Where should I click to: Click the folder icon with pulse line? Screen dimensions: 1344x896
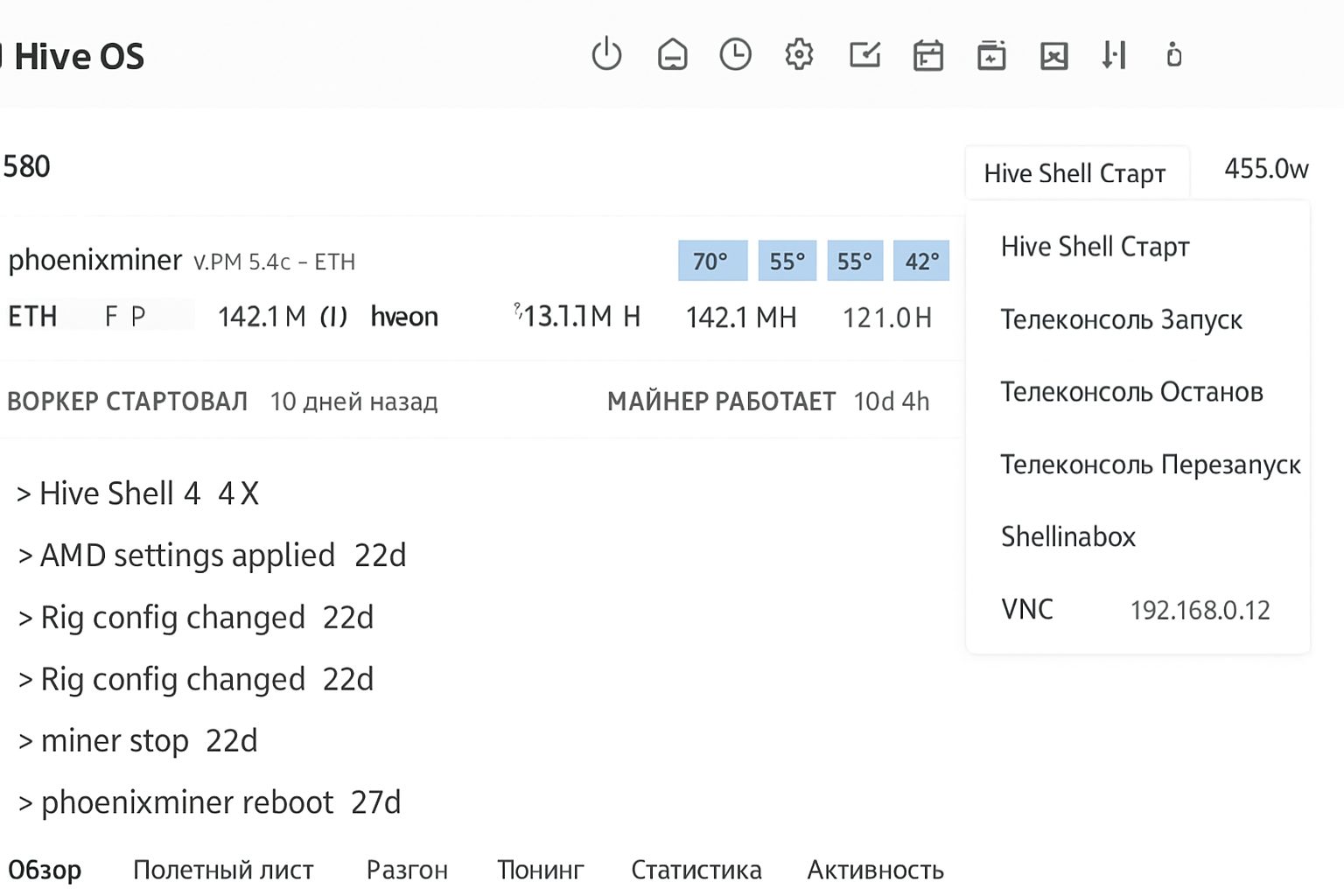pos(990,56)
